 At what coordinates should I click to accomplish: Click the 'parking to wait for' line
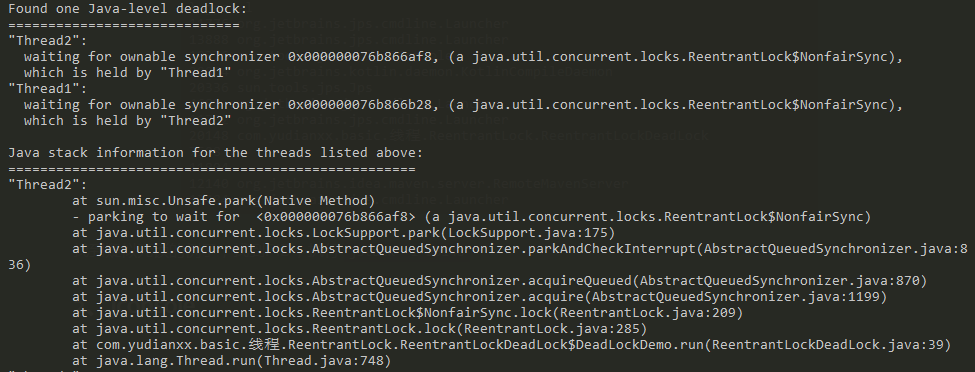[x=471, y=216]
